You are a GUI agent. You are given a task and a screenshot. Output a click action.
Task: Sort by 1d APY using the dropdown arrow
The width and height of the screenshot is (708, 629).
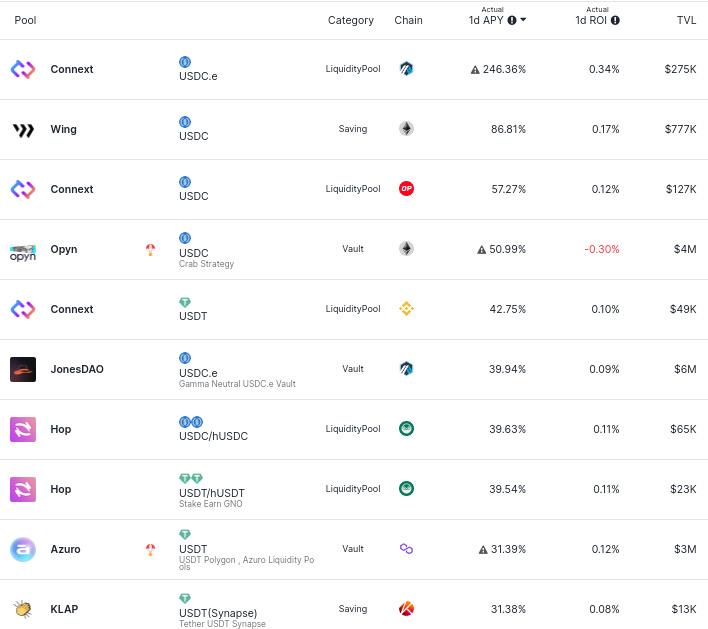pos(523,20)
